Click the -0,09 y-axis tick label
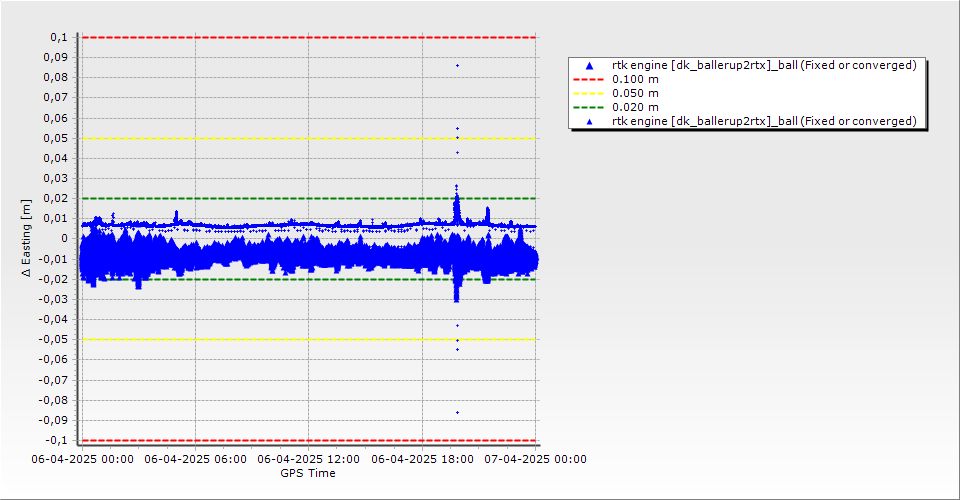The image size is (960, 500). coord(53,420)
